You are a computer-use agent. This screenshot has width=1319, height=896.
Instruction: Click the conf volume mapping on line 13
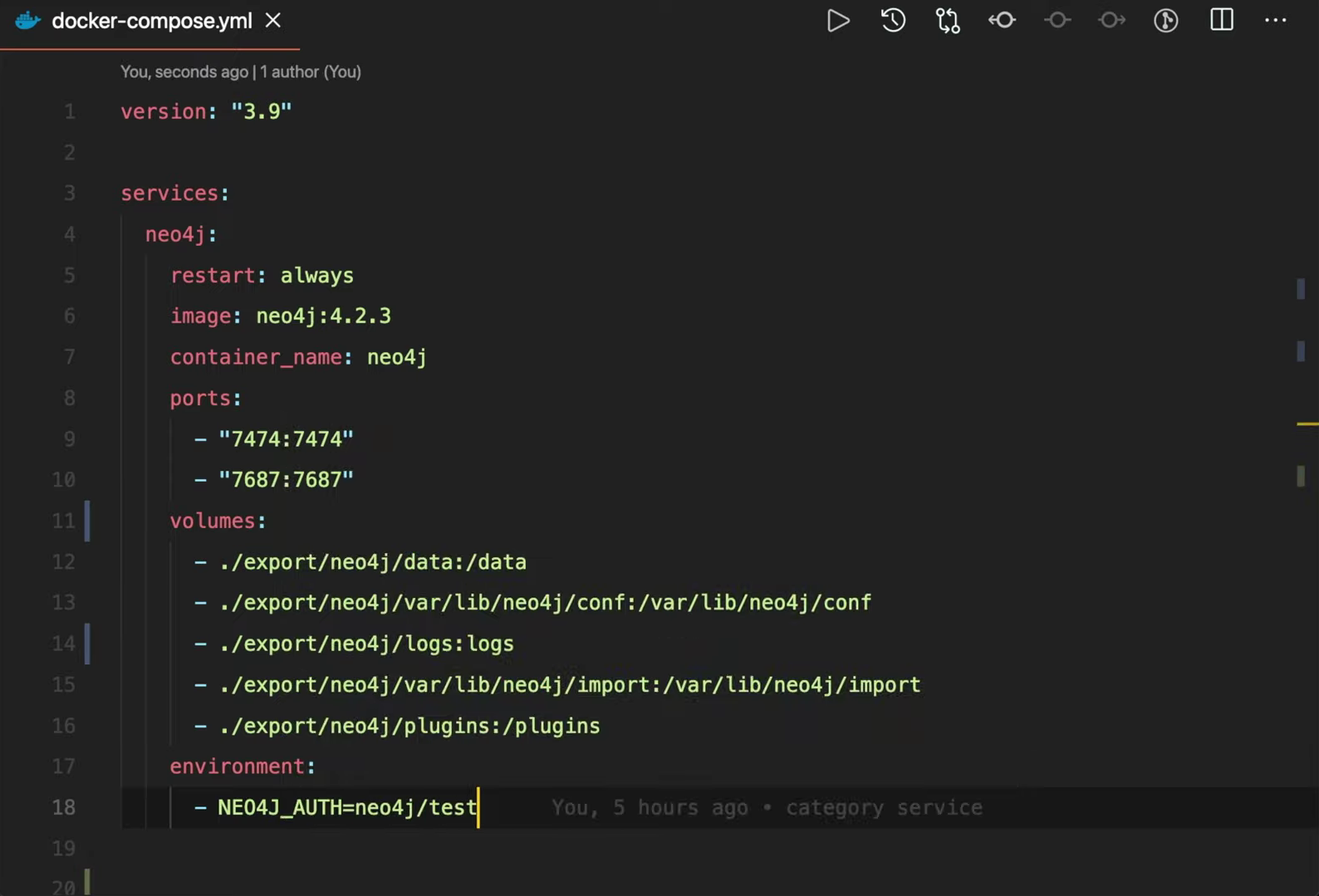point(545,603)
